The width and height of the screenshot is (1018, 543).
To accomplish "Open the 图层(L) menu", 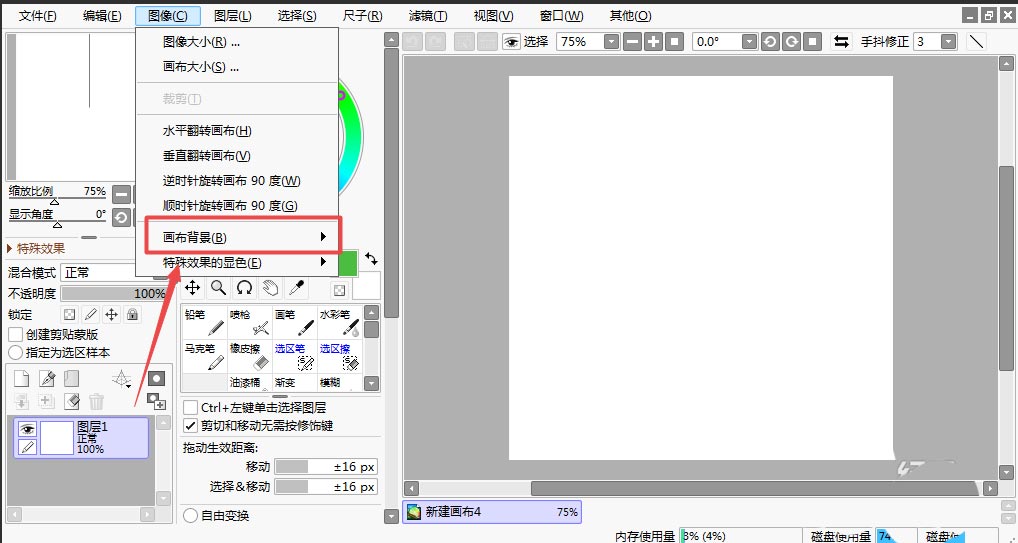I will coord(232,16).
